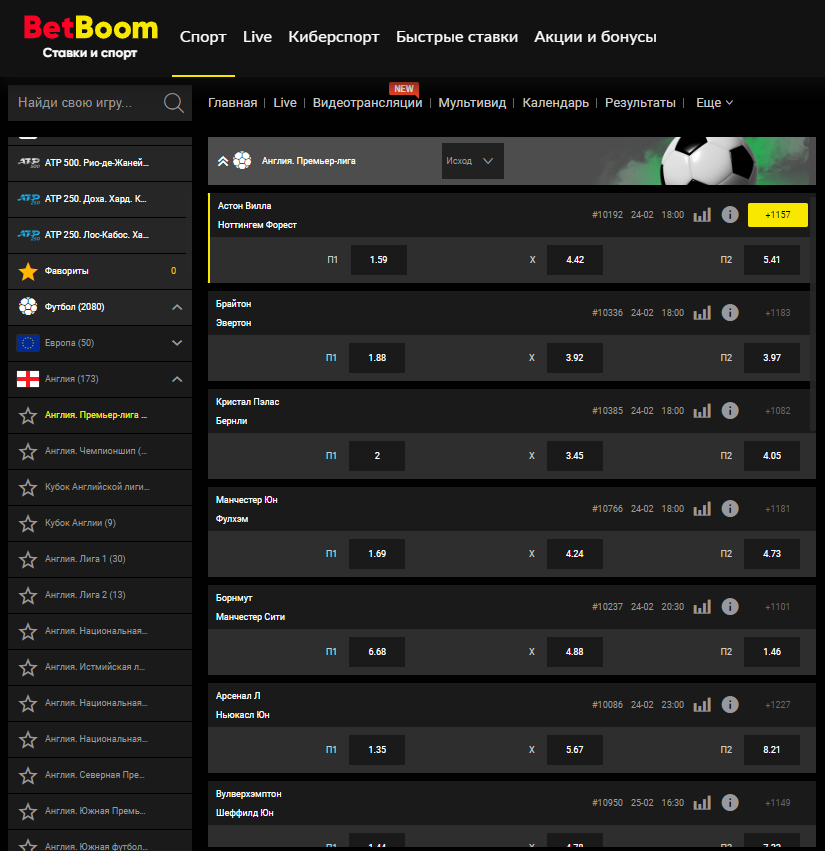Favorite Англия. Северная Премьер with star
The image size is (825, 851).
tap(28, 775)
